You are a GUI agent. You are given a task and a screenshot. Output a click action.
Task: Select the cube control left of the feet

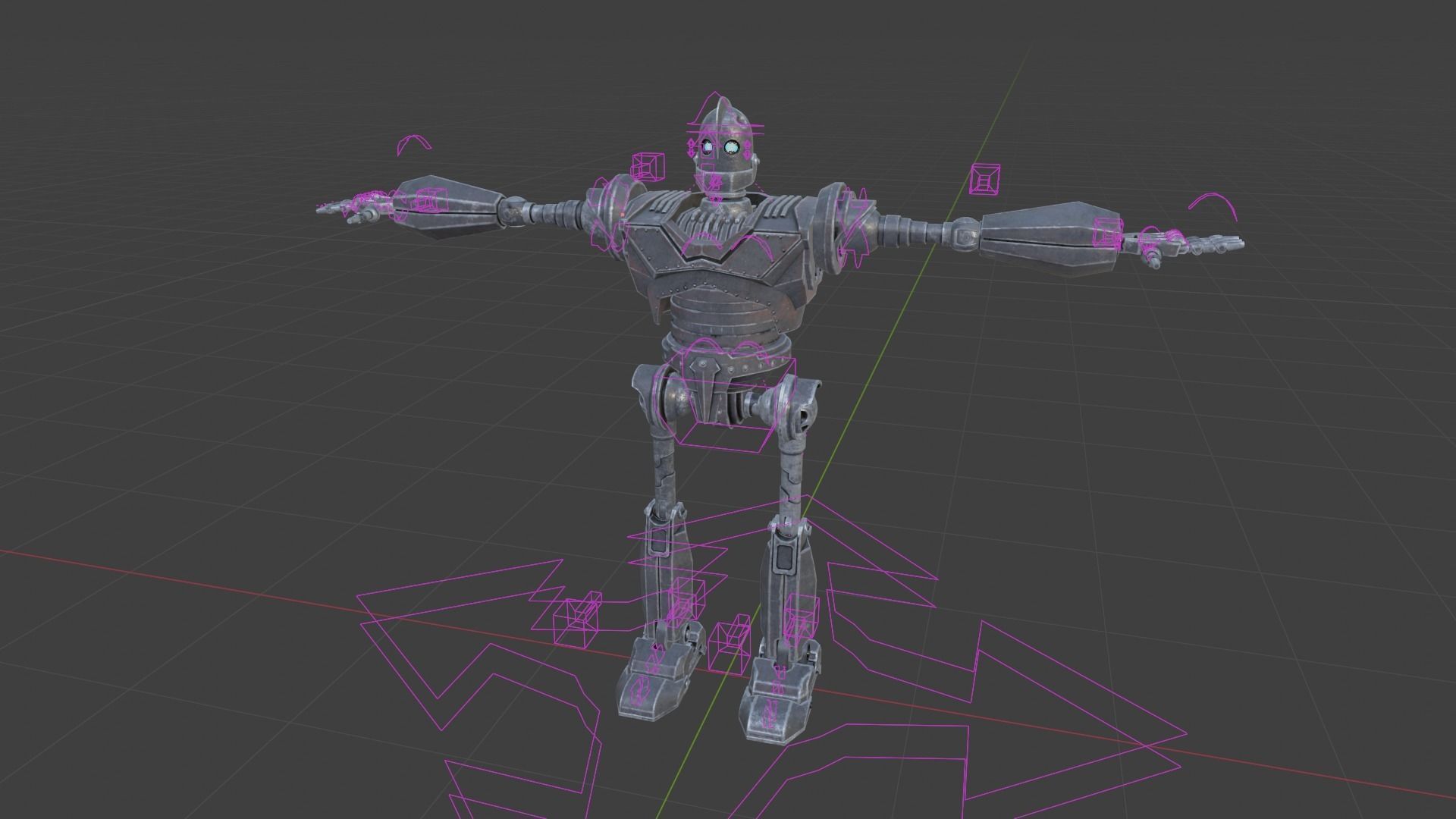pyautogui.click(x=578, y=619)
